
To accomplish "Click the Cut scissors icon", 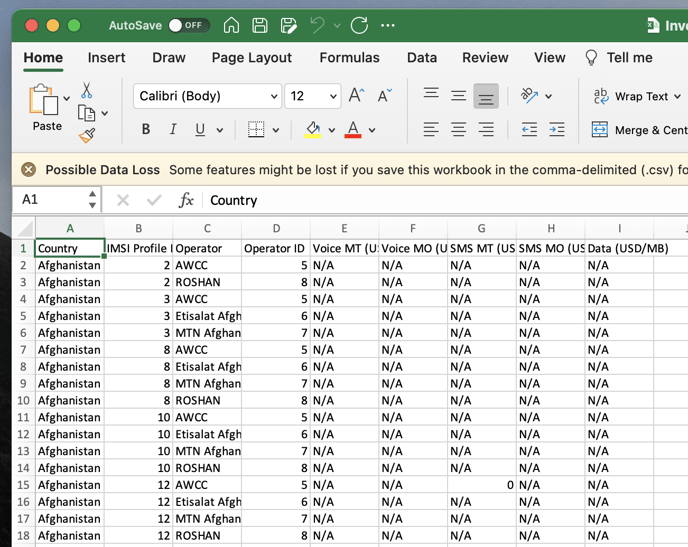I will 87,91.
